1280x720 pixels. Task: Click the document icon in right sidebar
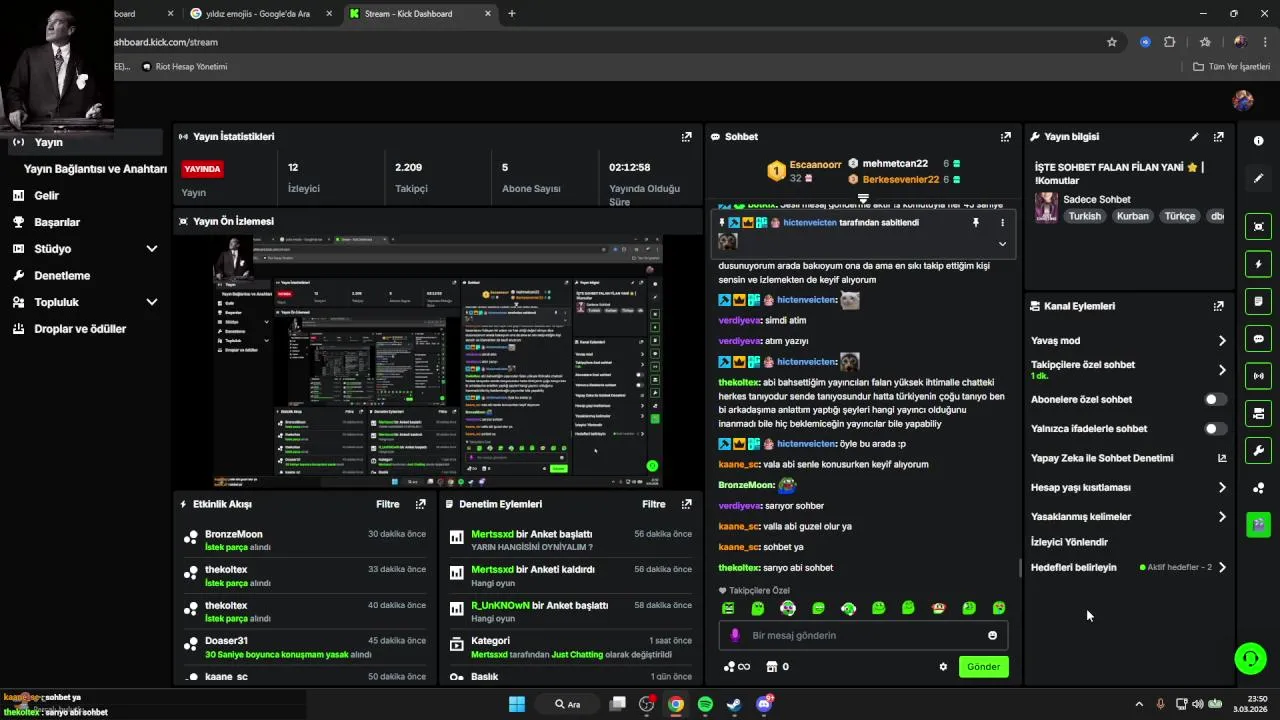[1258, 301]
